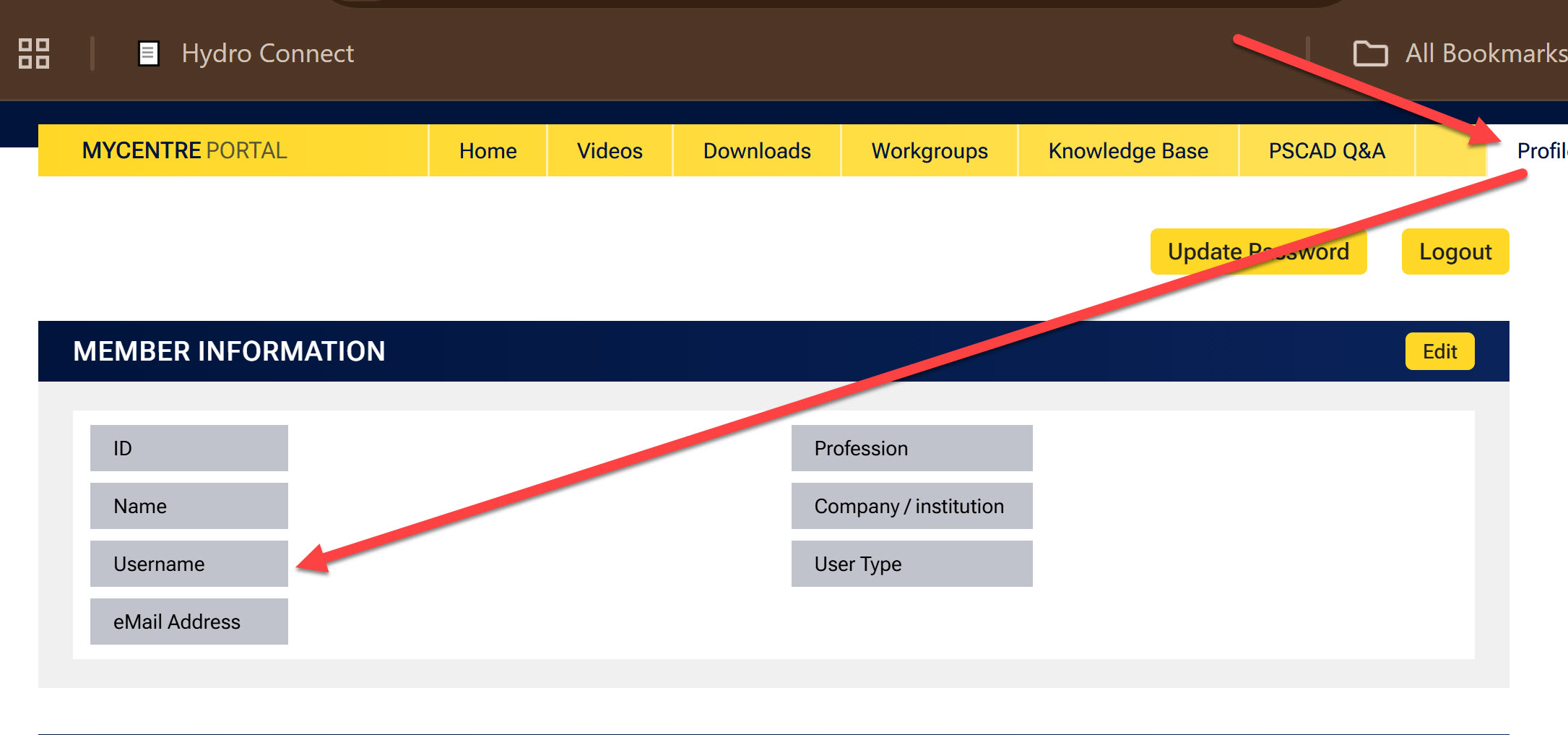Open the Profile page
The height and width of the screenshot is (735, 1568).
point(1545,150)
